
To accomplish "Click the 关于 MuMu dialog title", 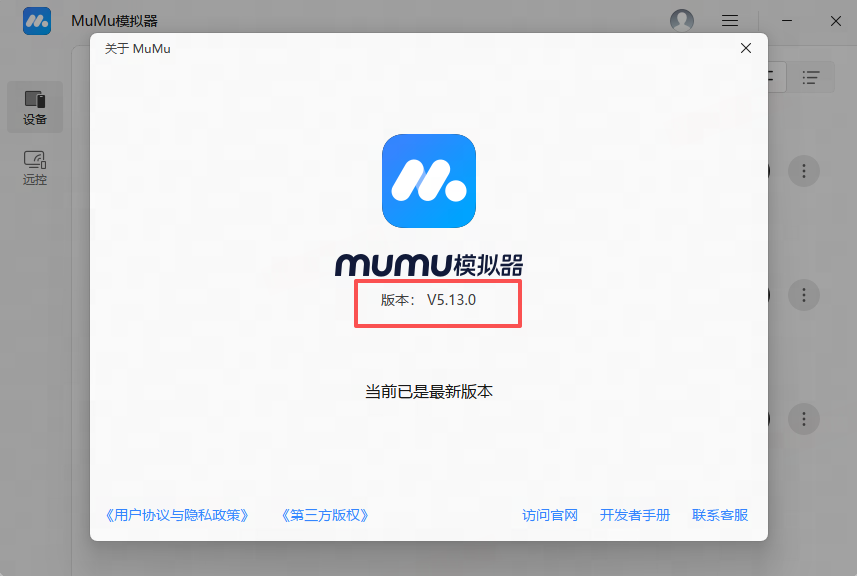I will 138,48.
